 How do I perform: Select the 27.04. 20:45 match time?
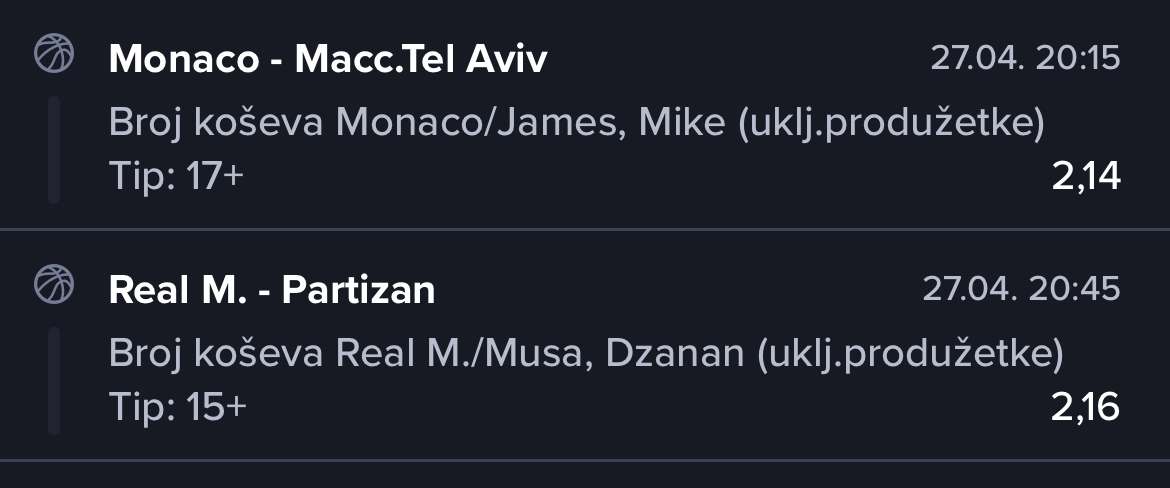pos(1022,289)
